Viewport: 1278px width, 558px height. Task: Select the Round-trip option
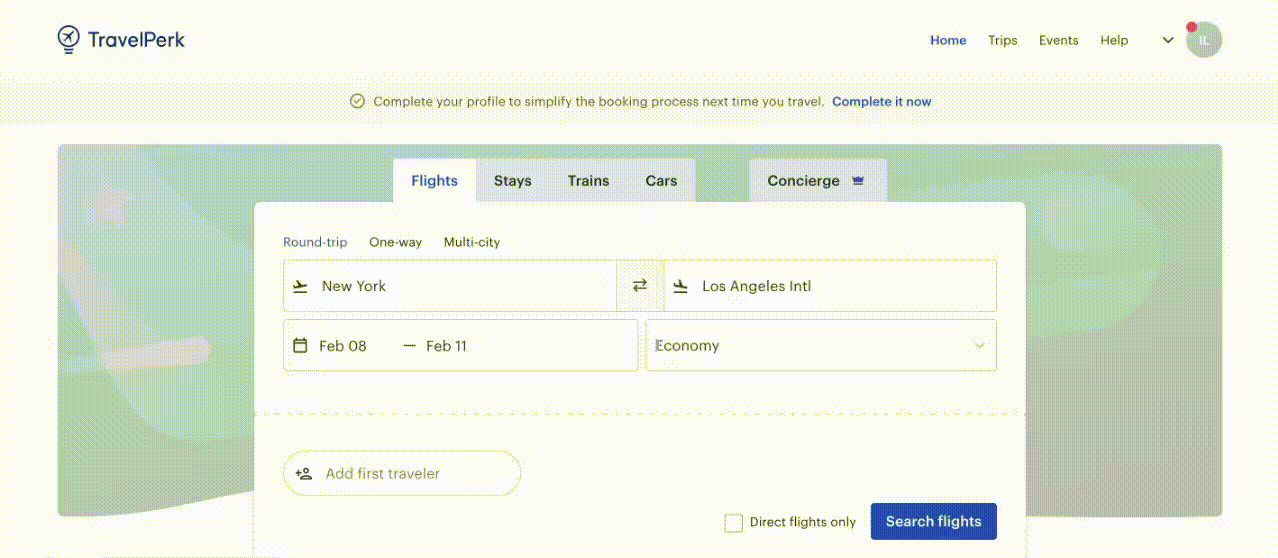[315, 242]
